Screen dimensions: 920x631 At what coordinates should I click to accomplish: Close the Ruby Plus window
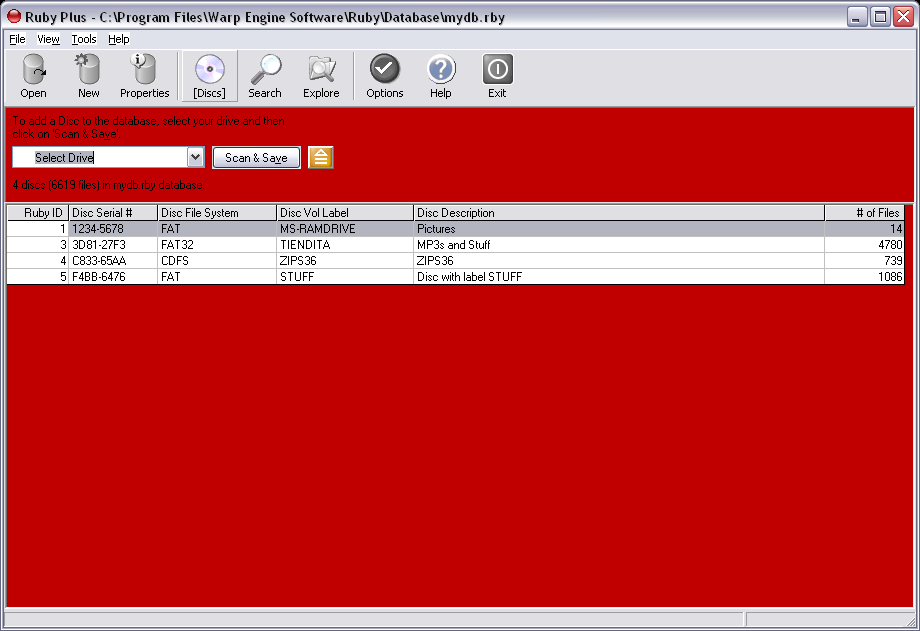[x=903, y=17]
